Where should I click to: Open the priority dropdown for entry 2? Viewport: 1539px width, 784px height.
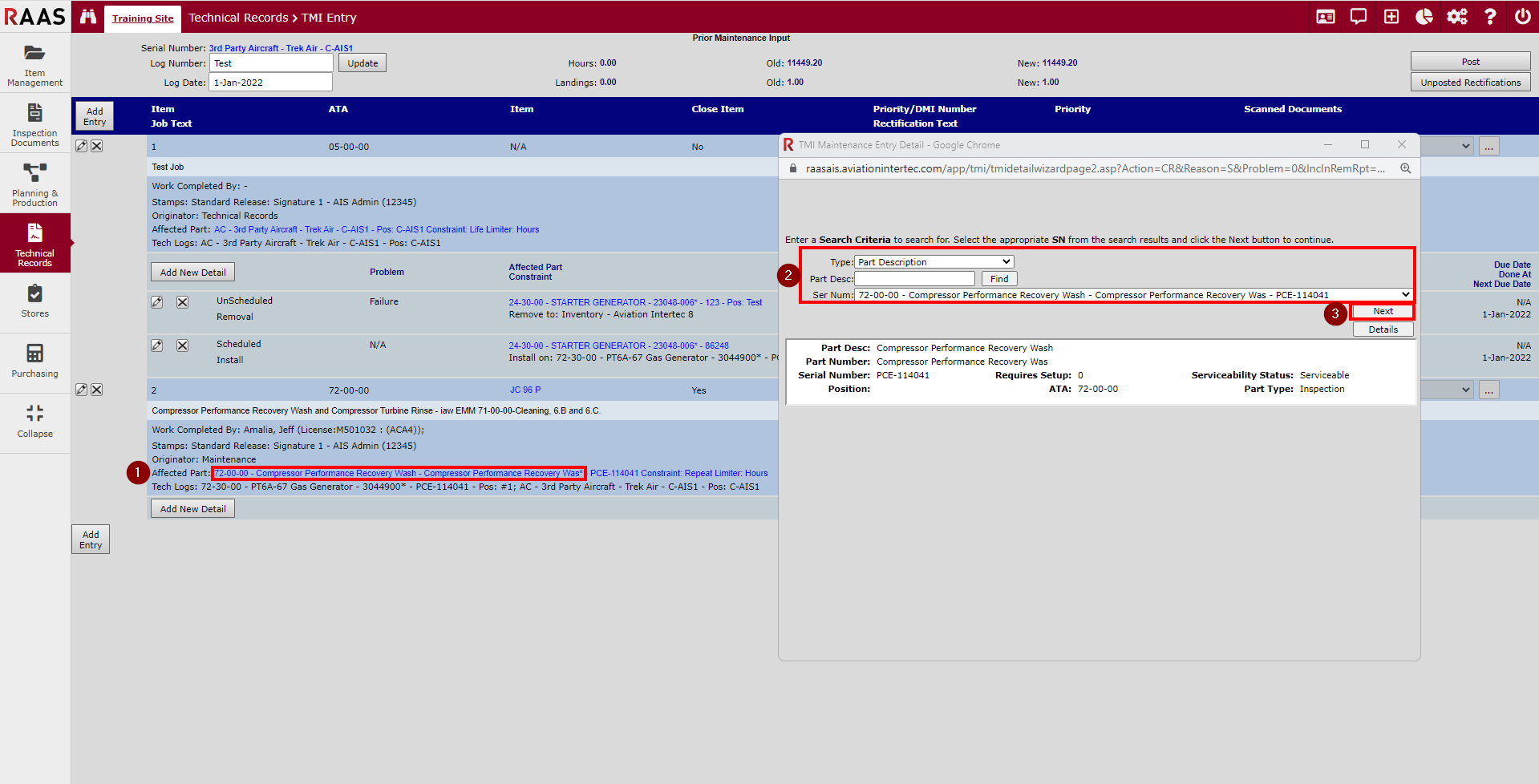[1448, 390]
